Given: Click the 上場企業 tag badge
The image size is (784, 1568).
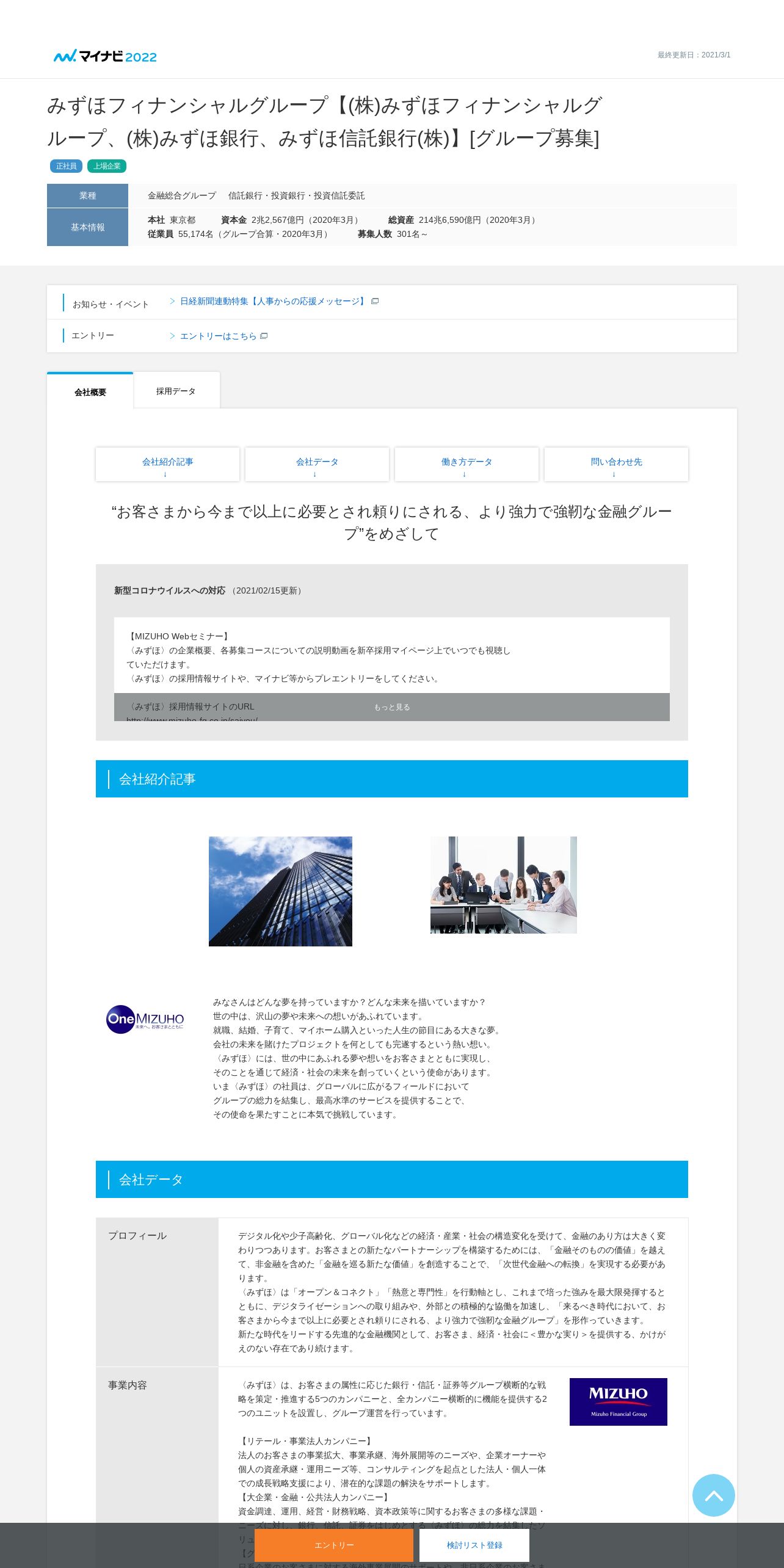Looking at the screenshot, I should [107, 166].
